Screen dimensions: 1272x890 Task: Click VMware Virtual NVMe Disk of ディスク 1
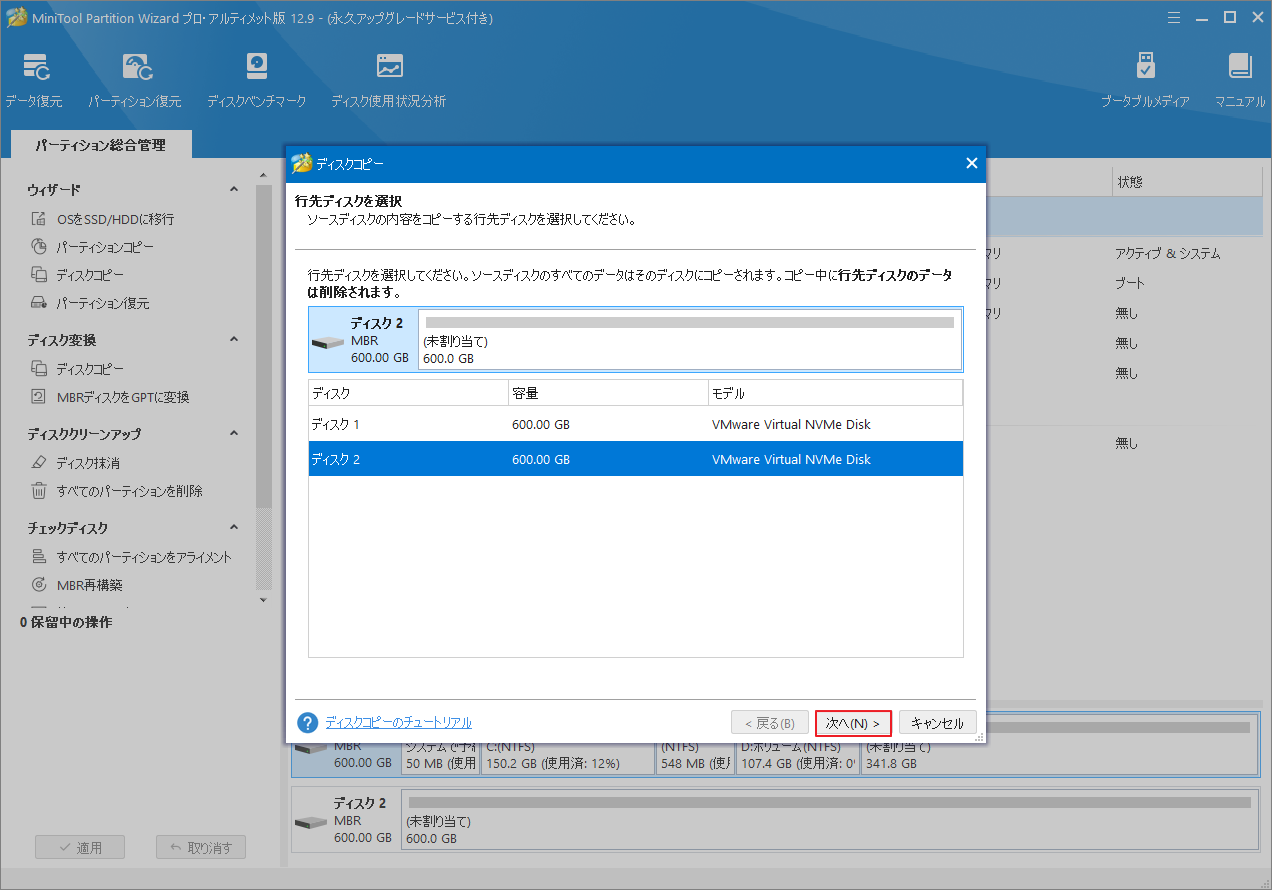(x=791, y=424)
